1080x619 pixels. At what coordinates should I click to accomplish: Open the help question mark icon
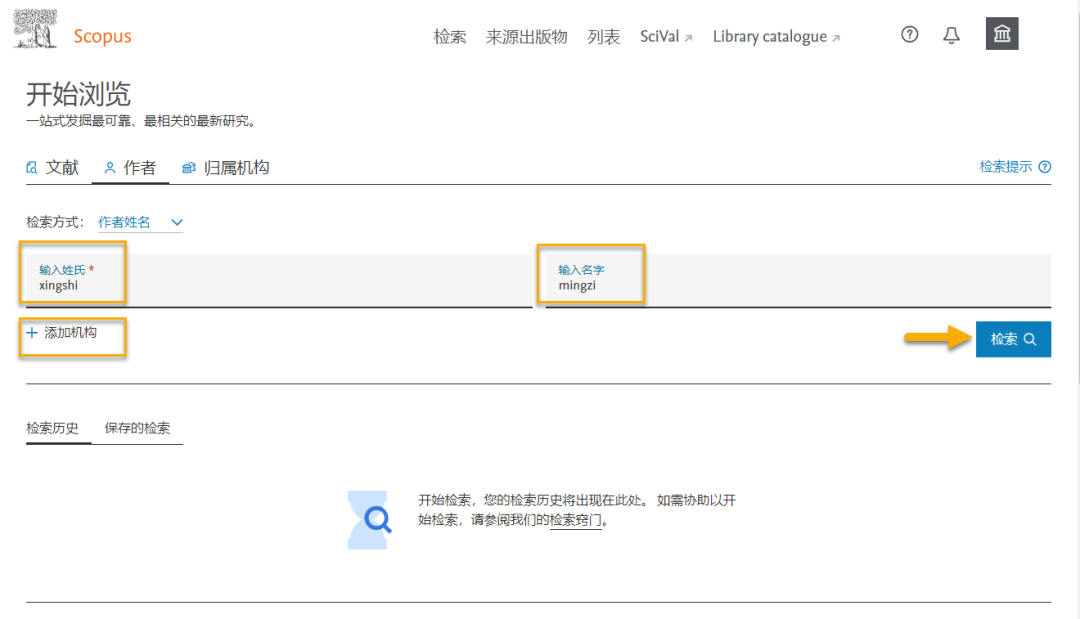[x=908, y=34]
